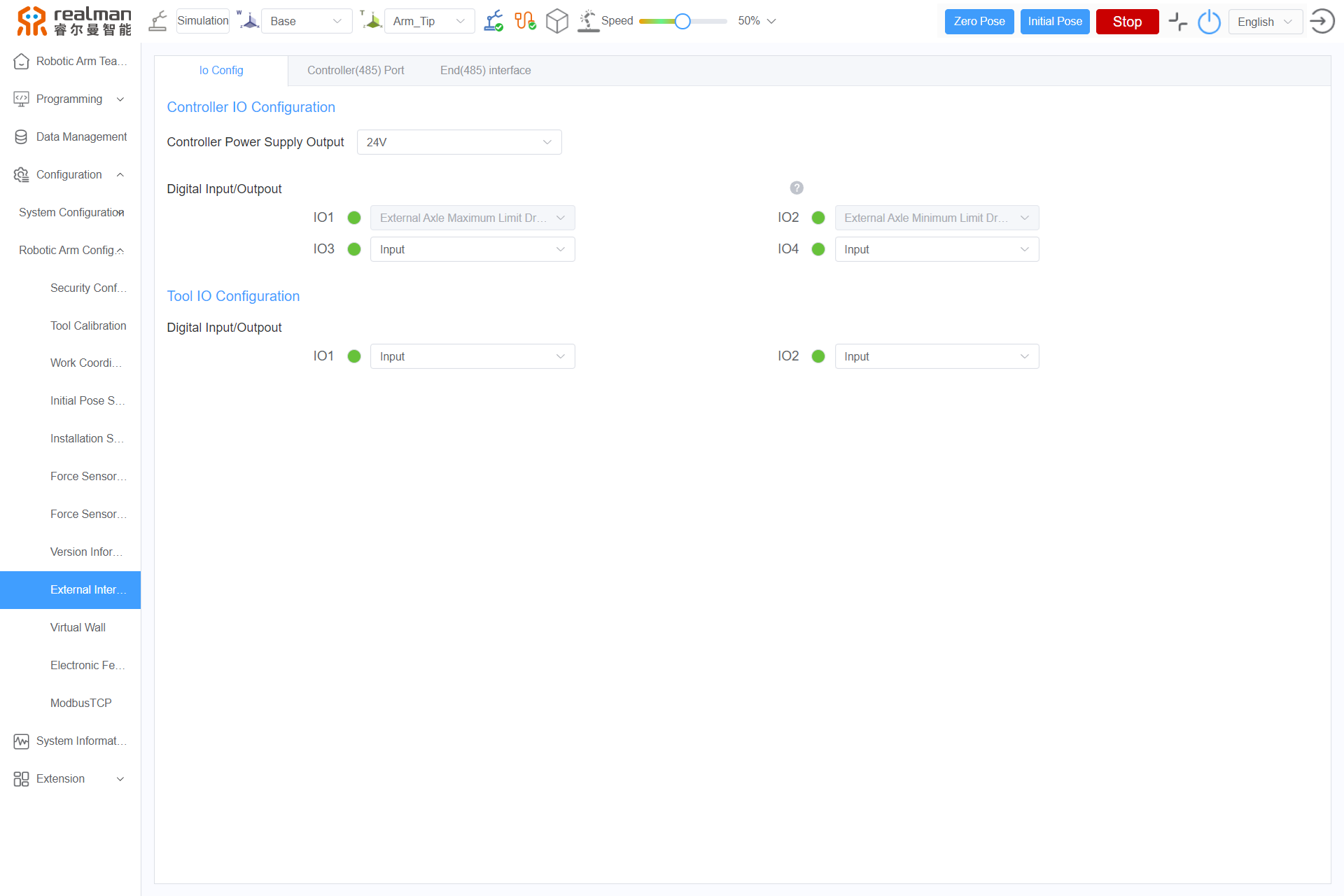Adjust the Speed slider handle
Viewport: 1344px width, 896px height.
[682, 21]
